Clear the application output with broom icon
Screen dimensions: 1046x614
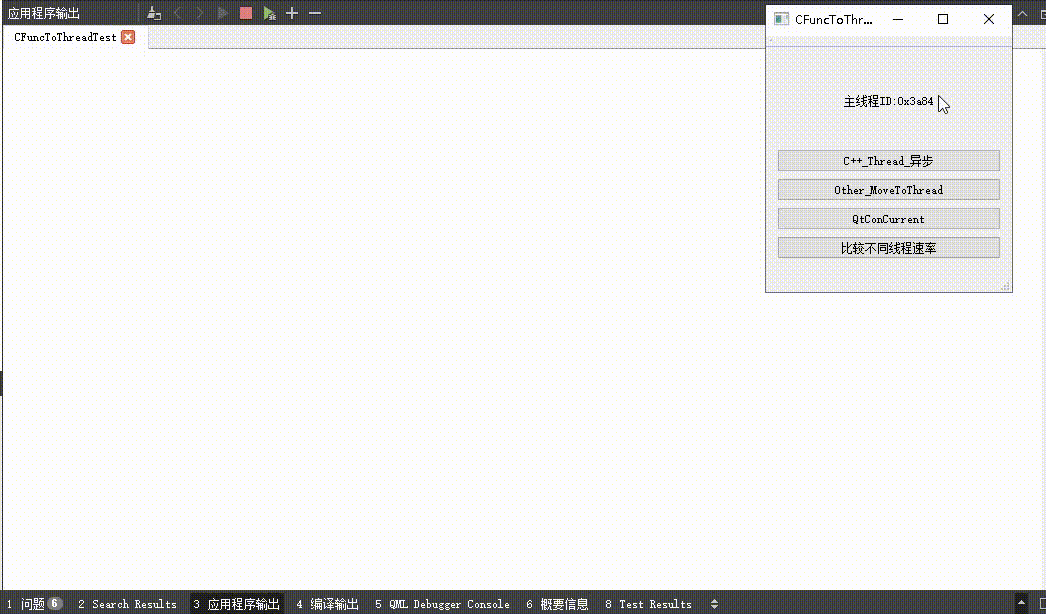click(154, 13)
